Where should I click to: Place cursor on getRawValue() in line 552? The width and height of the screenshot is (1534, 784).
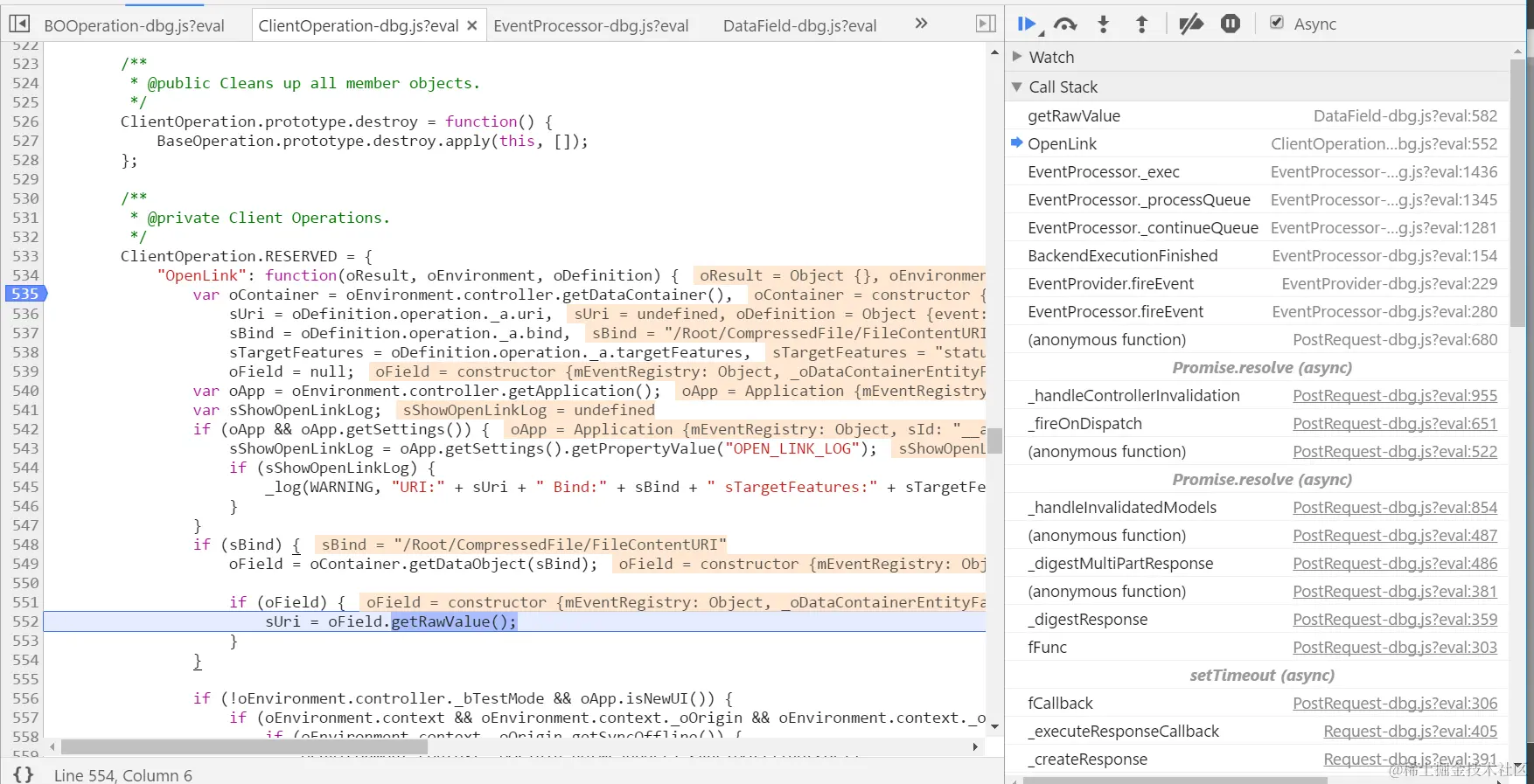pyautogui.click(x=454, y=621)
